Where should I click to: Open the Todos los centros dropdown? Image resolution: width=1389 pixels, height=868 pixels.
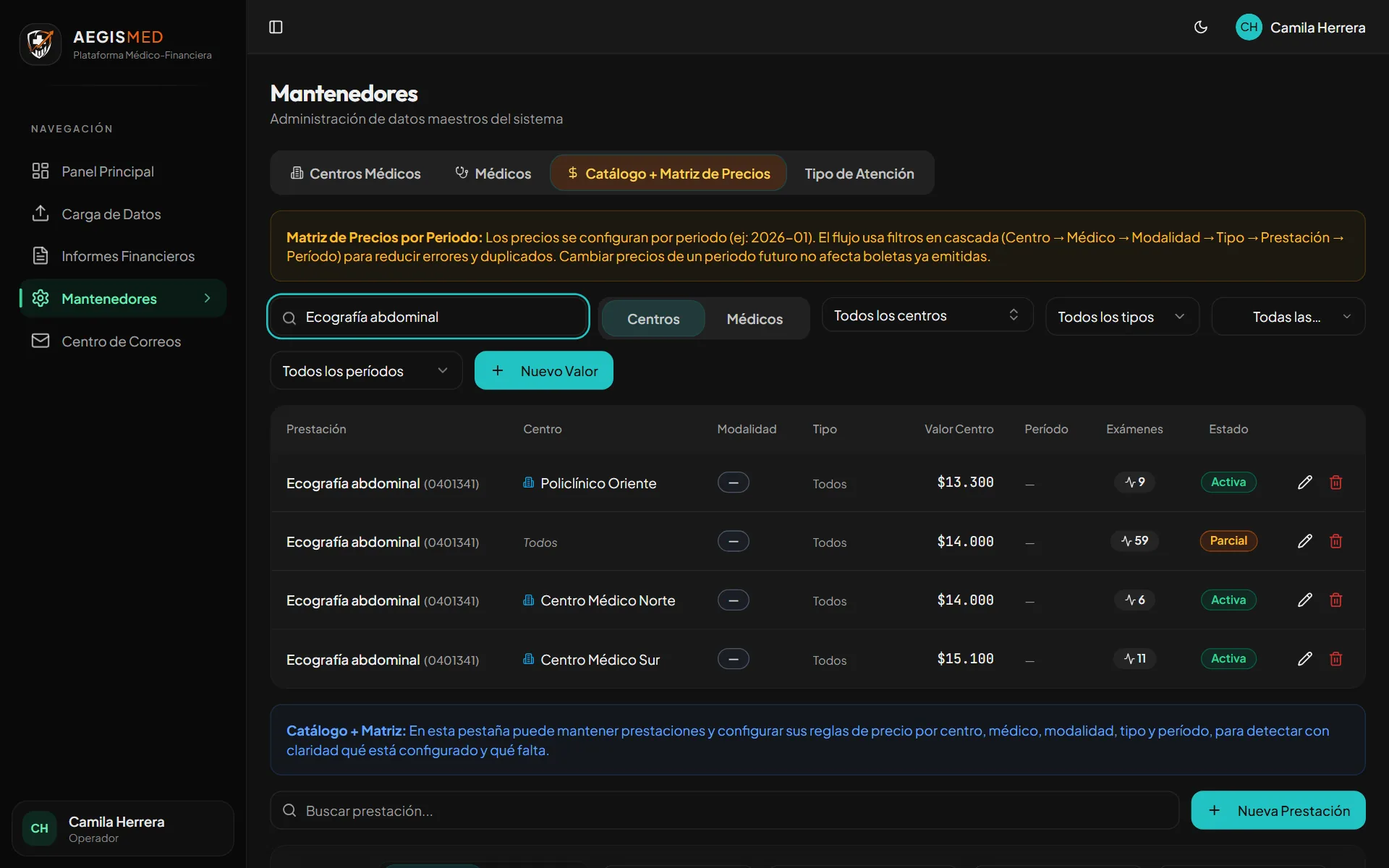[x=927, y=315]
